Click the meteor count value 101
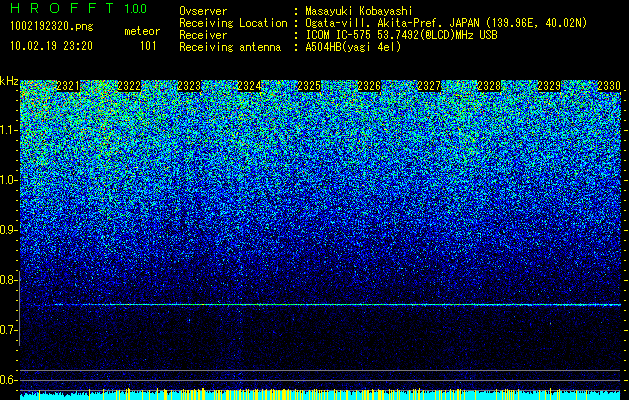This screenshot has width=629, height=400. [x=148, y=46]
